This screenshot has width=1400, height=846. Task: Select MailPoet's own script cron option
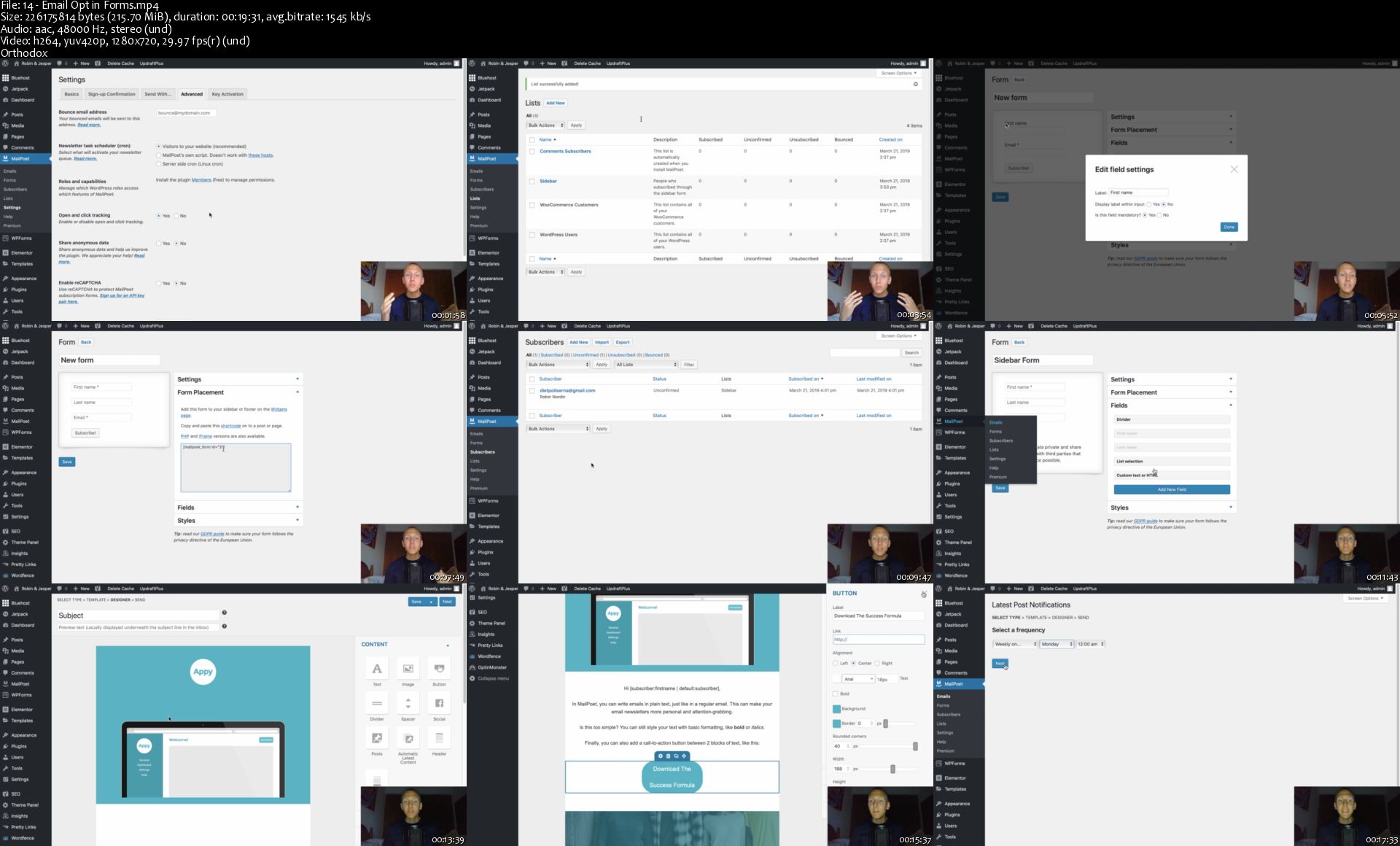[158, 155]
